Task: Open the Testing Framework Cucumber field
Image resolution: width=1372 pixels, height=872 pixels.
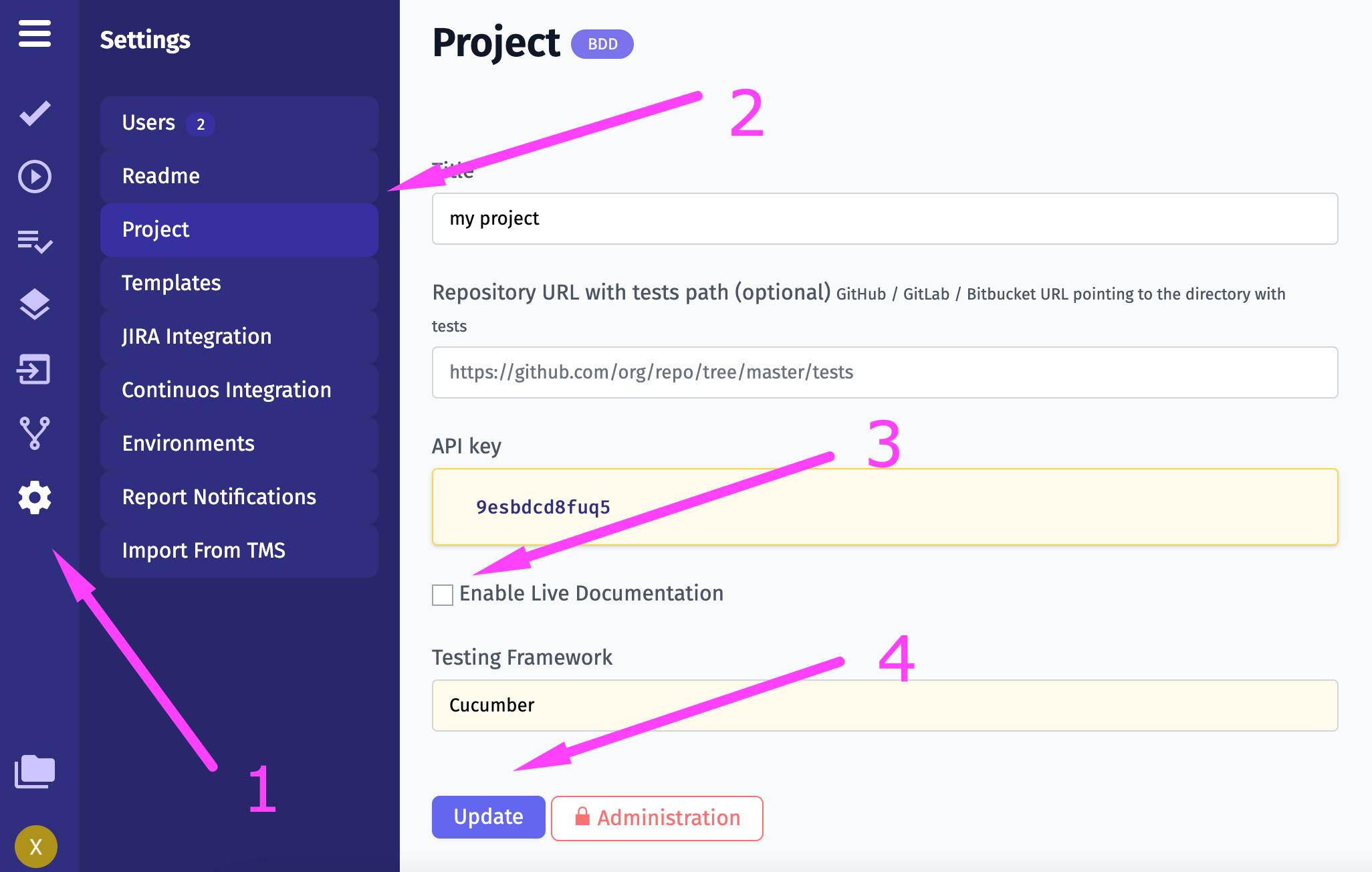Action: pos(884,705)
